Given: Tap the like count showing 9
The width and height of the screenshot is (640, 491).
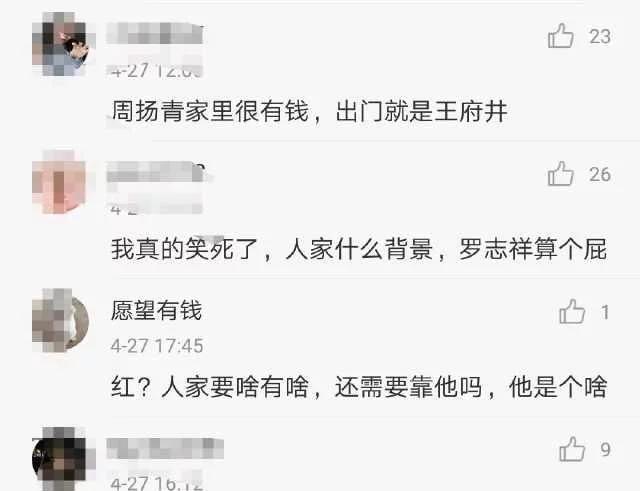Looking at the screenshot, I should pos(605,449).
